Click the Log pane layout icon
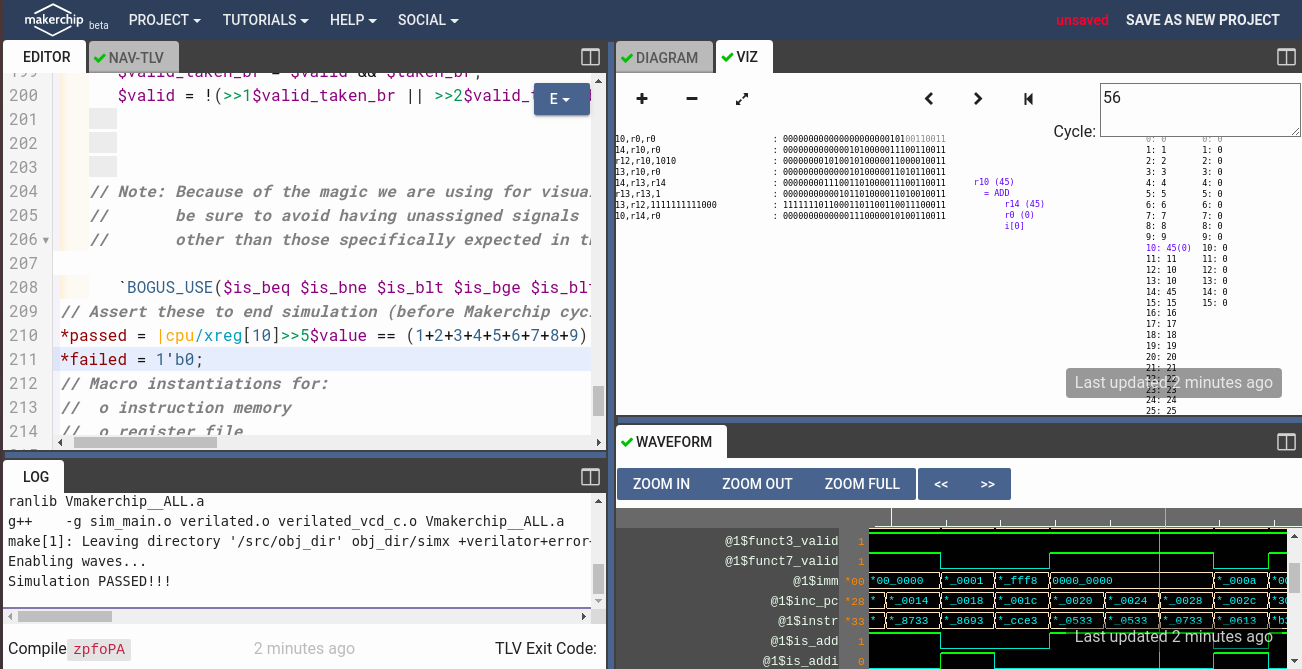This screenshot has width=1302, height=669. [590, 477]
